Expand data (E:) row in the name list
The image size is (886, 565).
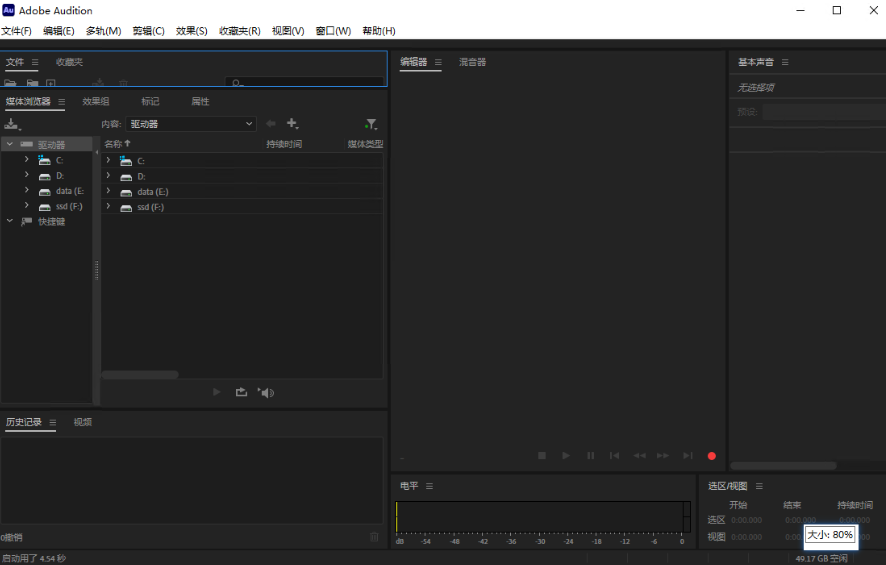pyautogui.click(x=108, y=191)
